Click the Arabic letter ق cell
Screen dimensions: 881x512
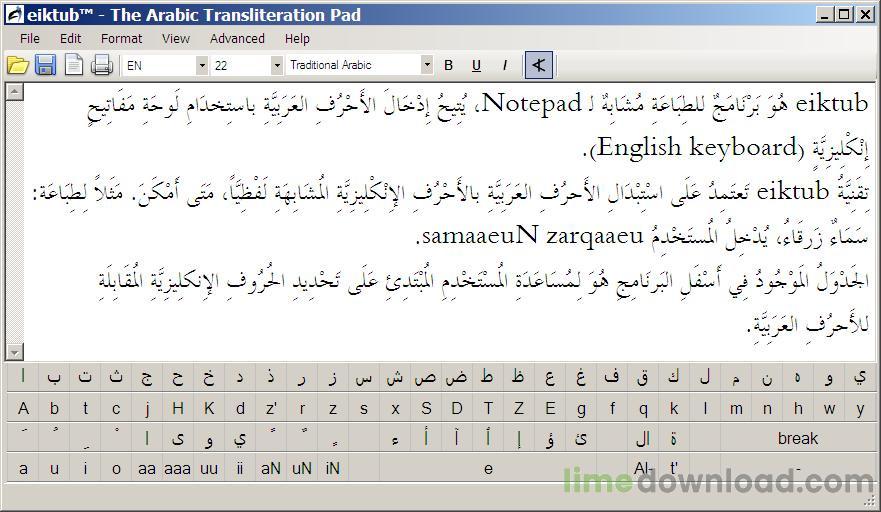[643, 377]
